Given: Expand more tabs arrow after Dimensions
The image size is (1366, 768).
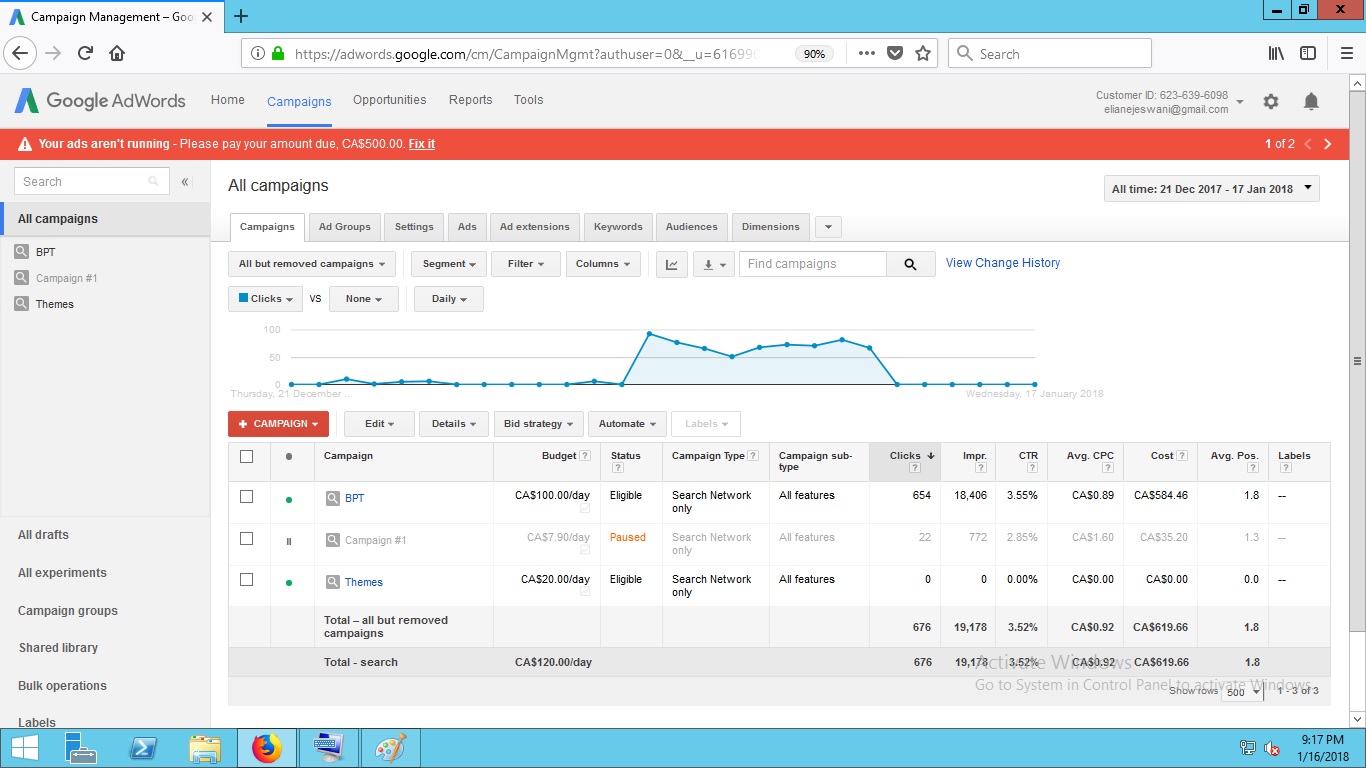Looking at the screenshot, I should [828, 227].
